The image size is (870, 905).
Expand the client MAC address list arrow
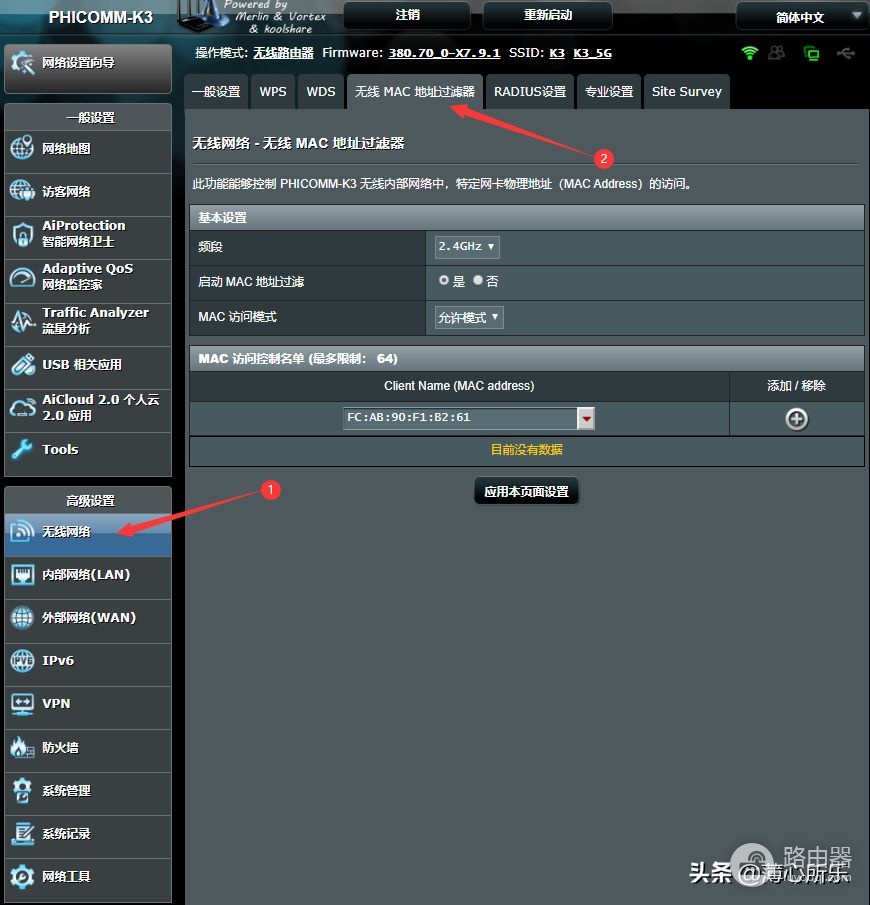coord(586,418)
